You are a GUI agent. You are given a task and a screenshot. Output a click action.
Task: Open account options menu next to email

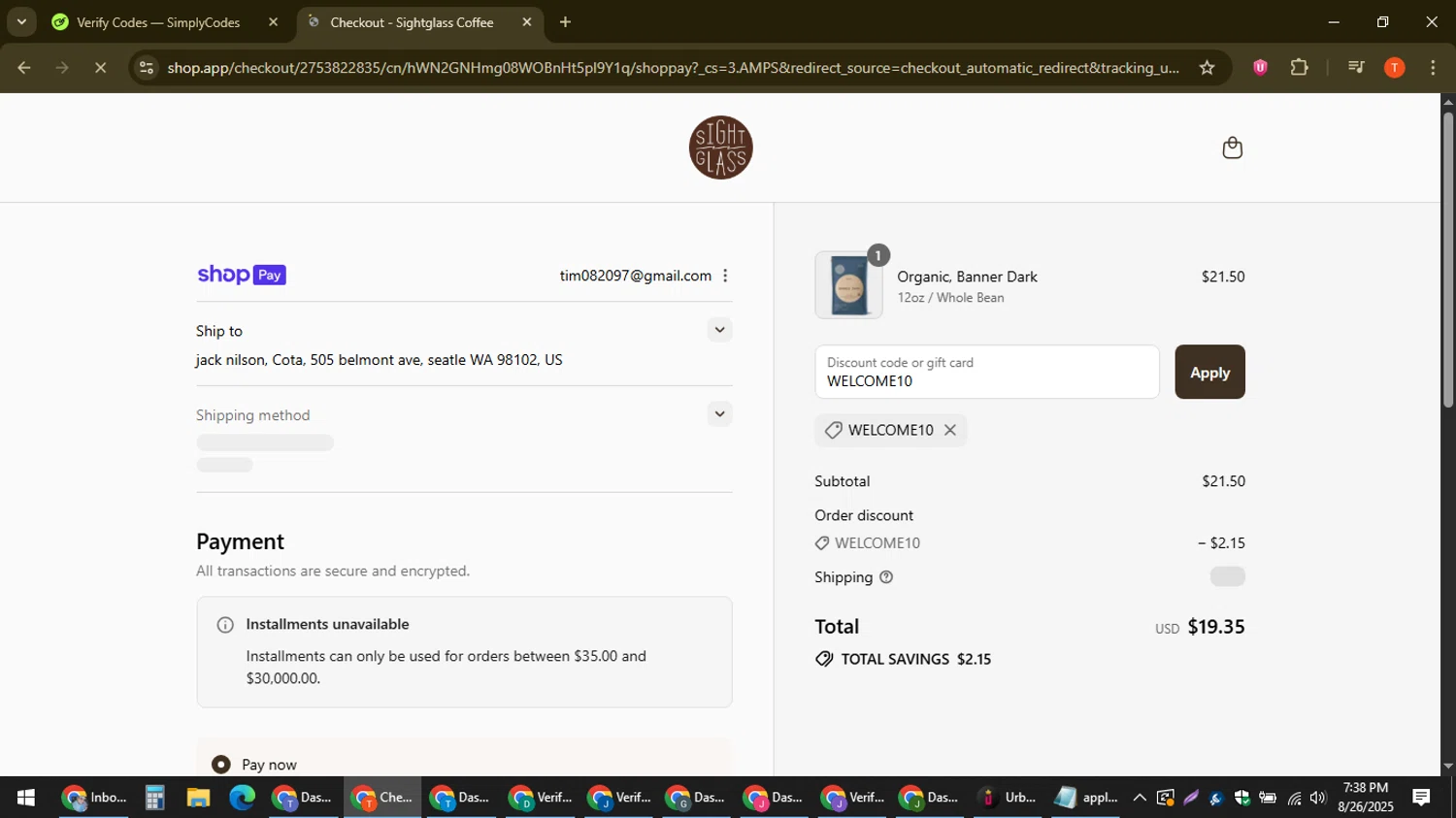tap(725, 276)
